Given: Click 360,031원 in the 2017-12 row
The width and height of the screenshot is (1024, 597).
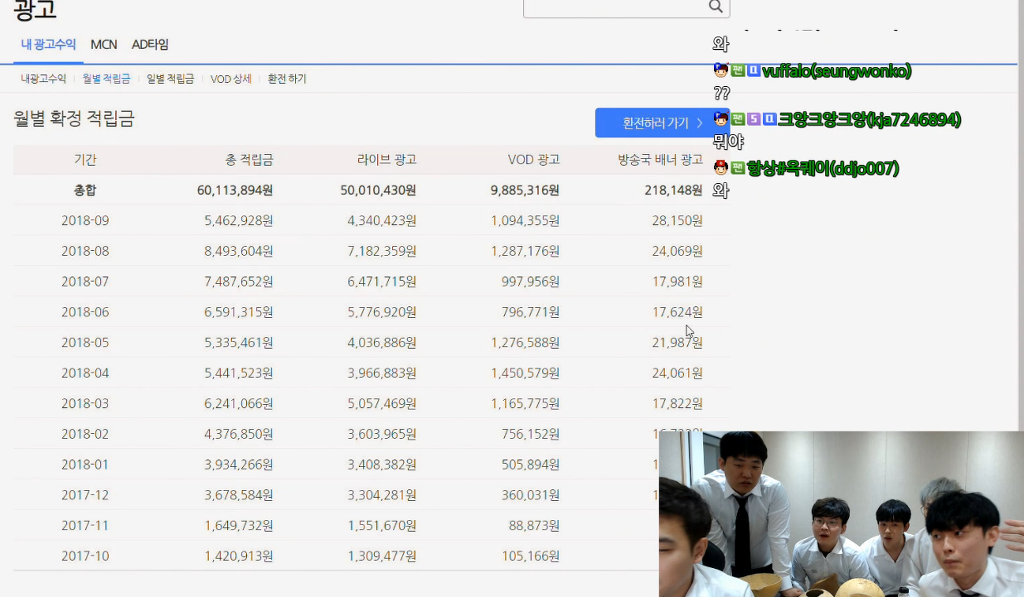Looking at the screenshot, I should (530, 495).
